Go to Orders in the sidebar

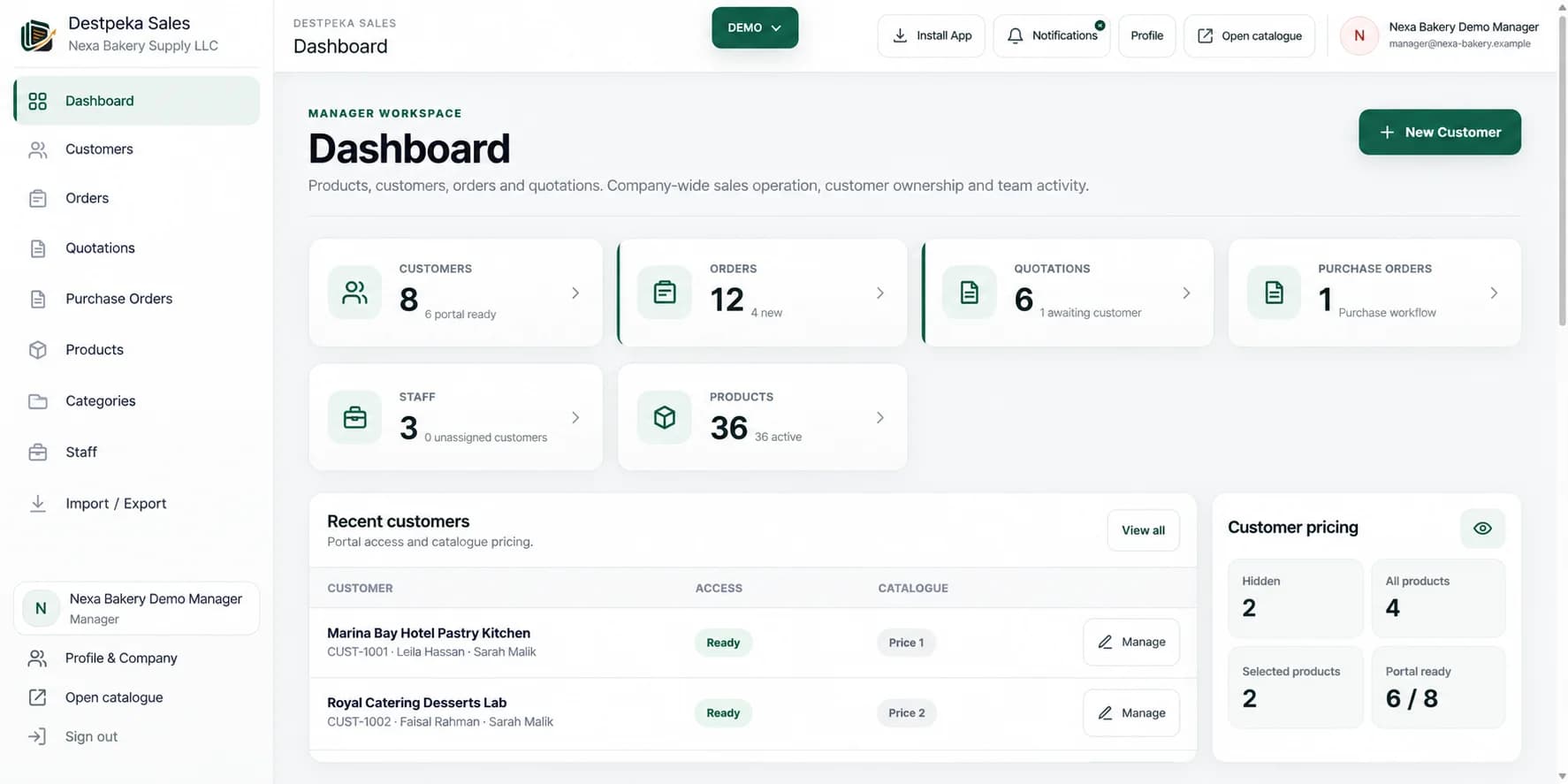137,198
